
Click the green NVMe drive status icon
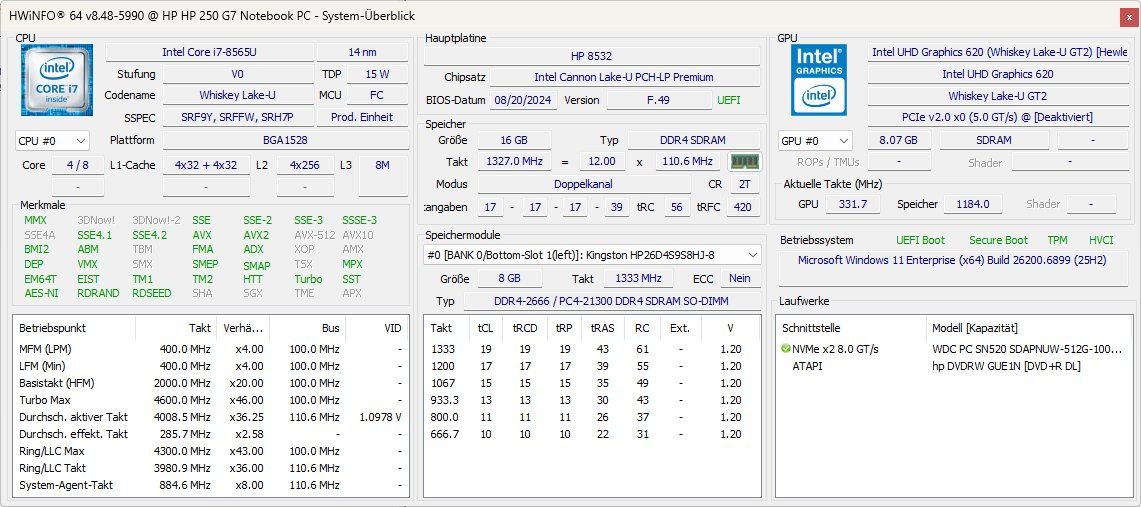785,349
